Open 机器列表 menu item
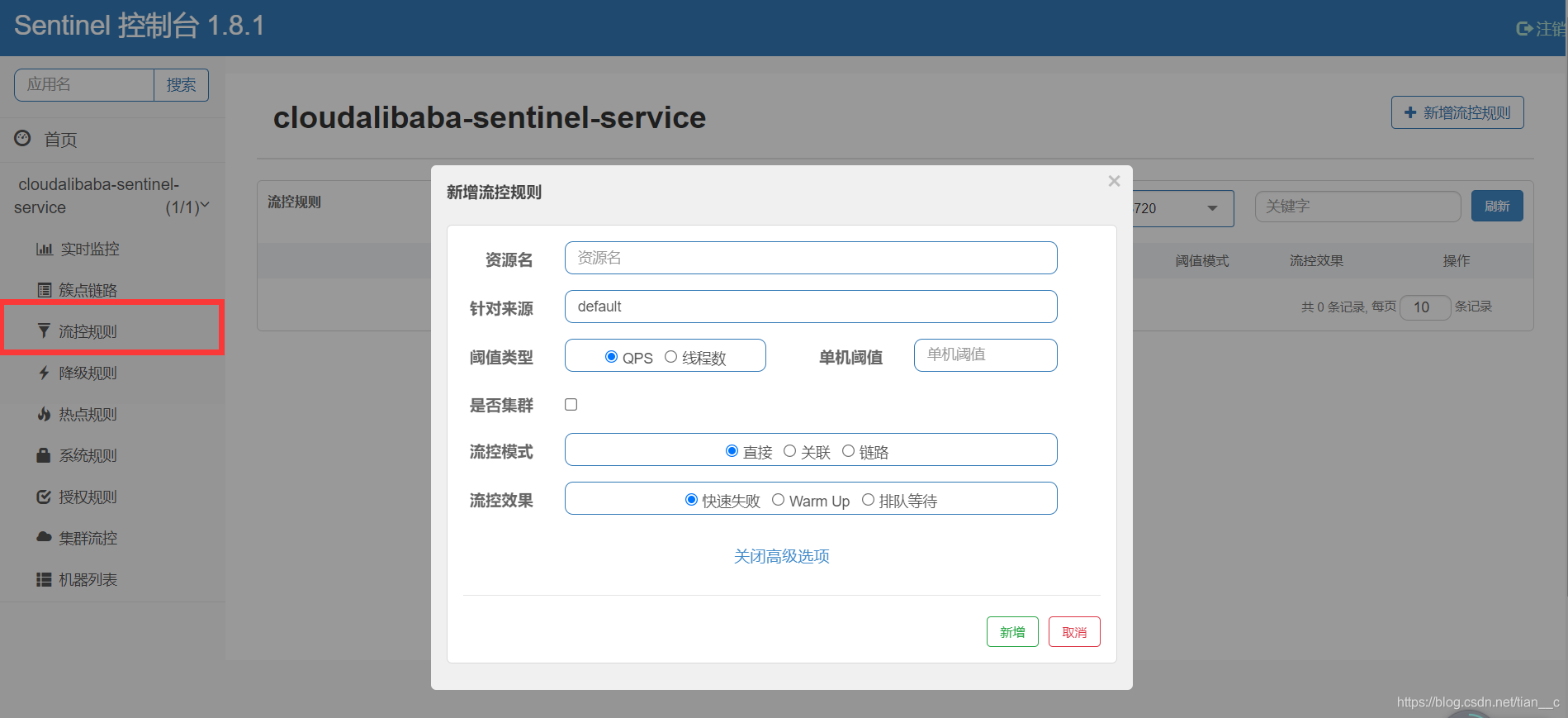 pos(88,579)
